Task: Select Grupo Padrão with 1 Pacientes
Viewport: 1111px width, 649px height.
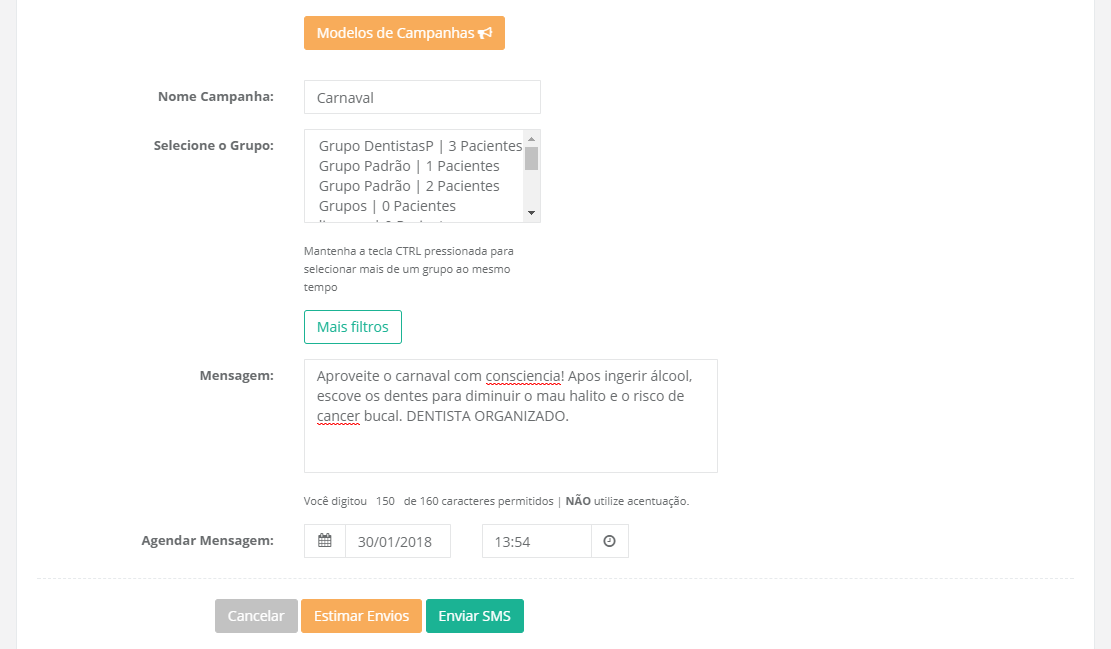Action: click(x=409, y=166)
